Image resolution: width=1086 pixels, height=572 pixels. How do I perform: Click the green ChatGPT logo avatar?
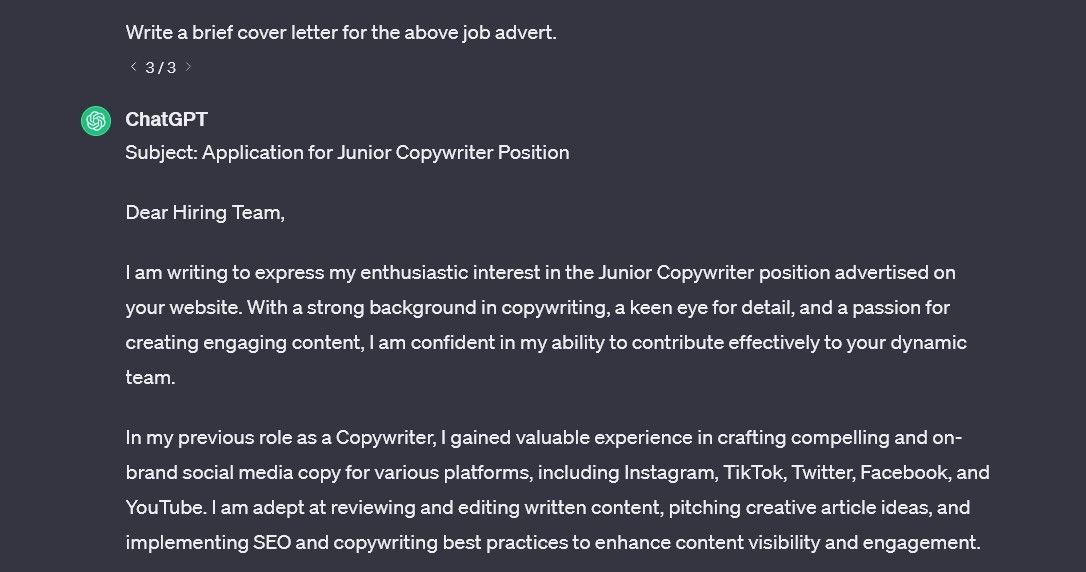(96, 120)
